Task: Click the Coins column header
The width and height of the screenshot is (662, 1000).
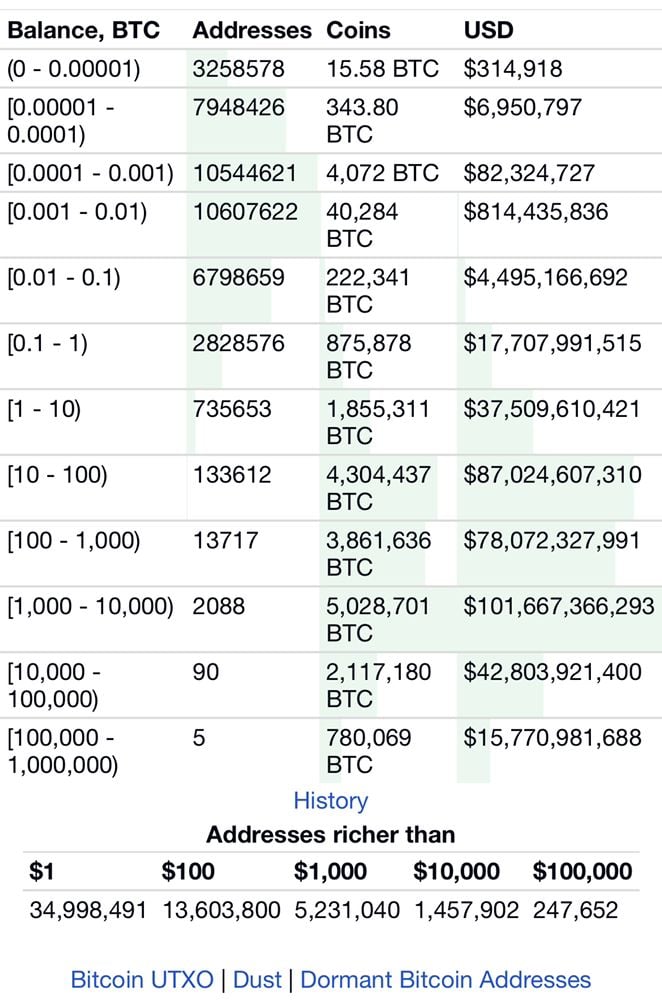Action: tap(356, 30)
